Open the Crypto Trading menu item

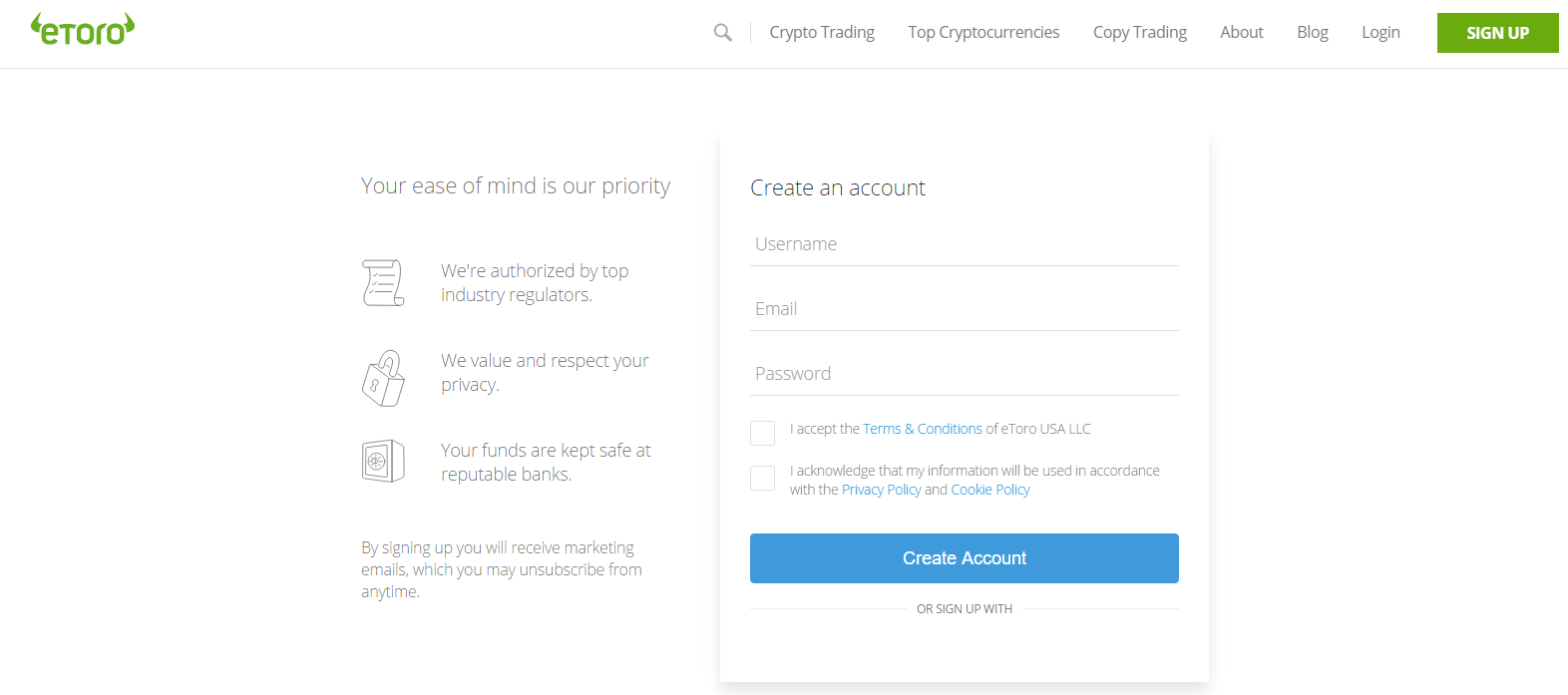821,31
